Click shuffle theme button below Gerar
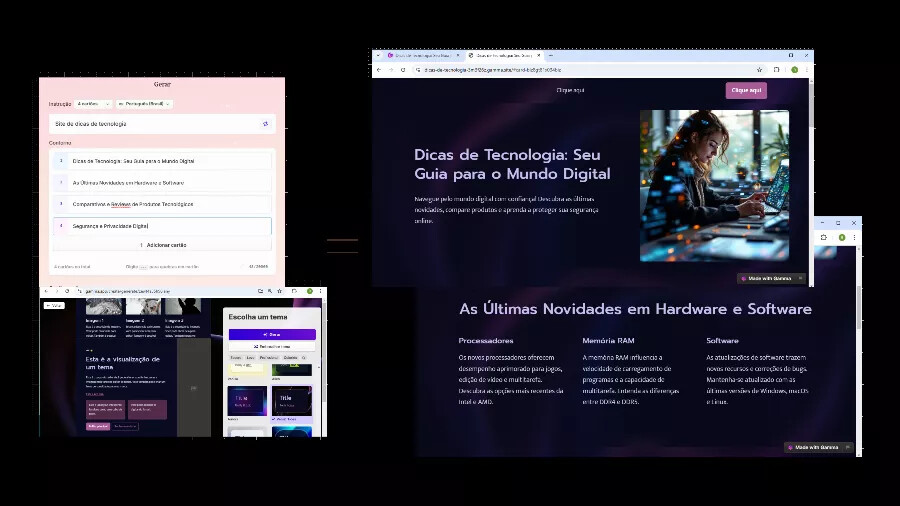900x506 pixels. click(x=272, y=347)
